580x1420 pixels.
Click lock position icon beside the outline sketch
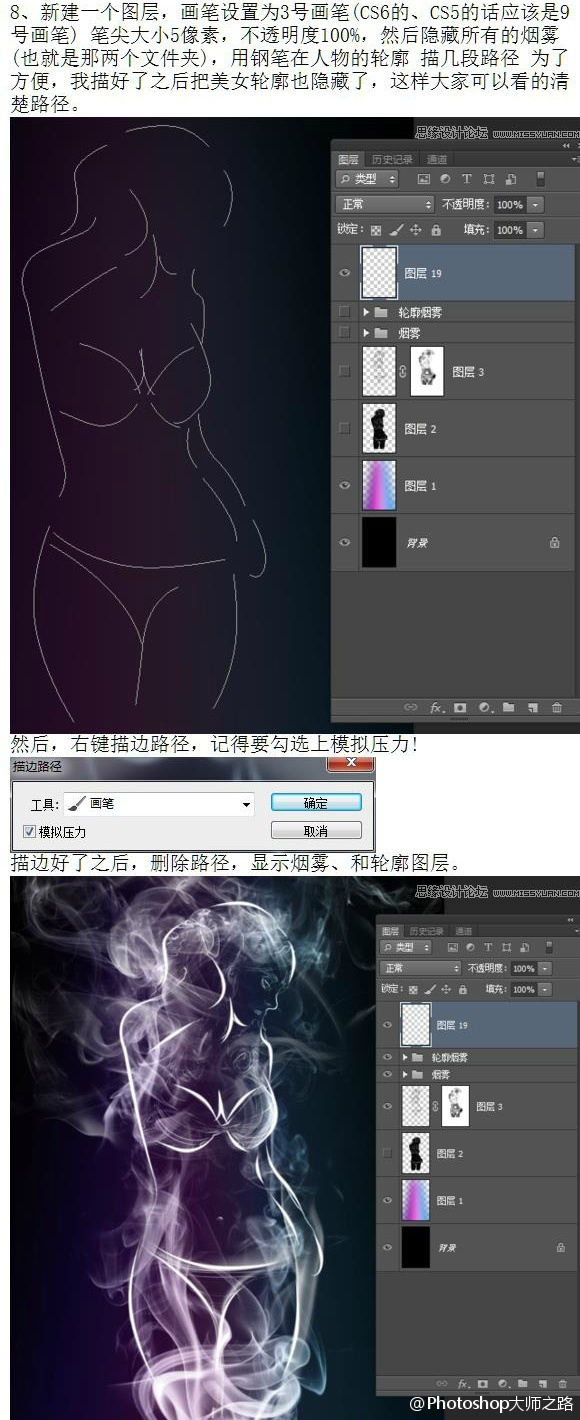[415, 230]
